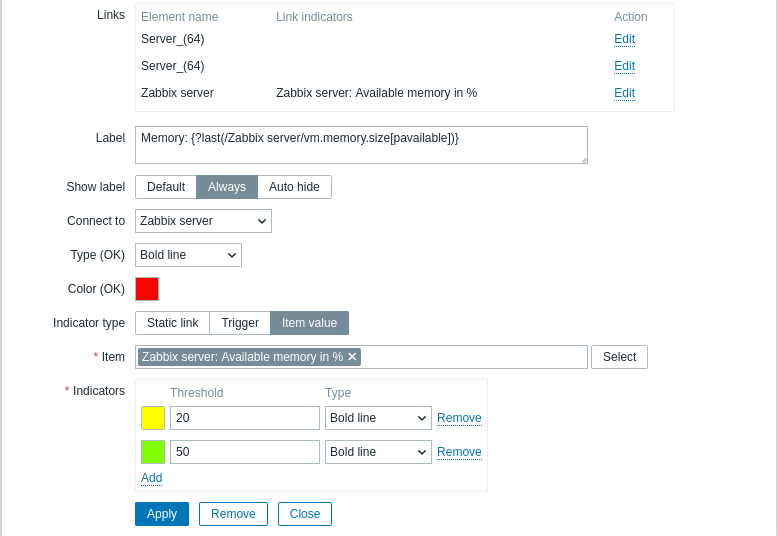Click the Action column header
Screen dimensions: 778x536
point(631,17)
